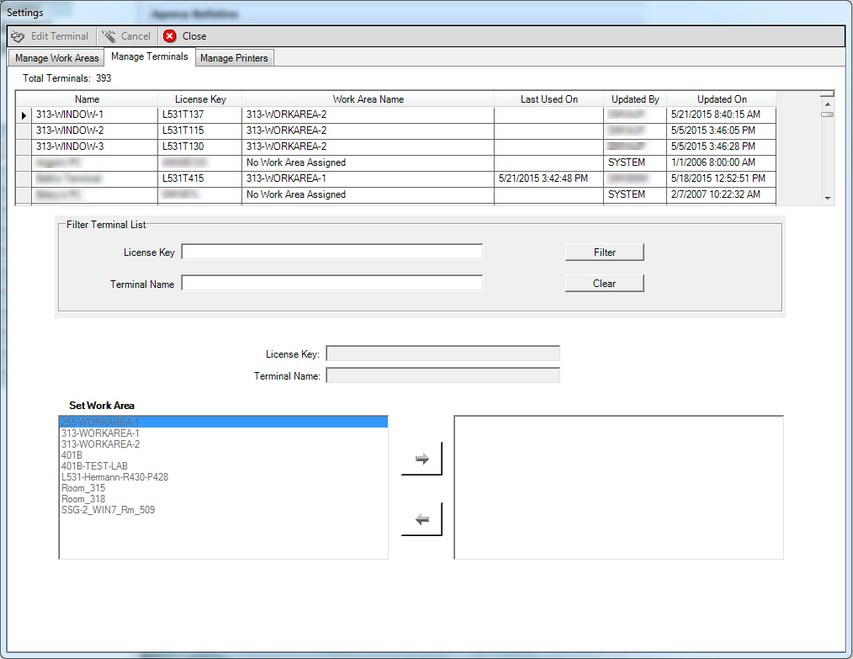The height and width of the screenshot is (659, 853).
Task: Click the Updated On column header
Action: pyautogui.click(x=721, y=99)
